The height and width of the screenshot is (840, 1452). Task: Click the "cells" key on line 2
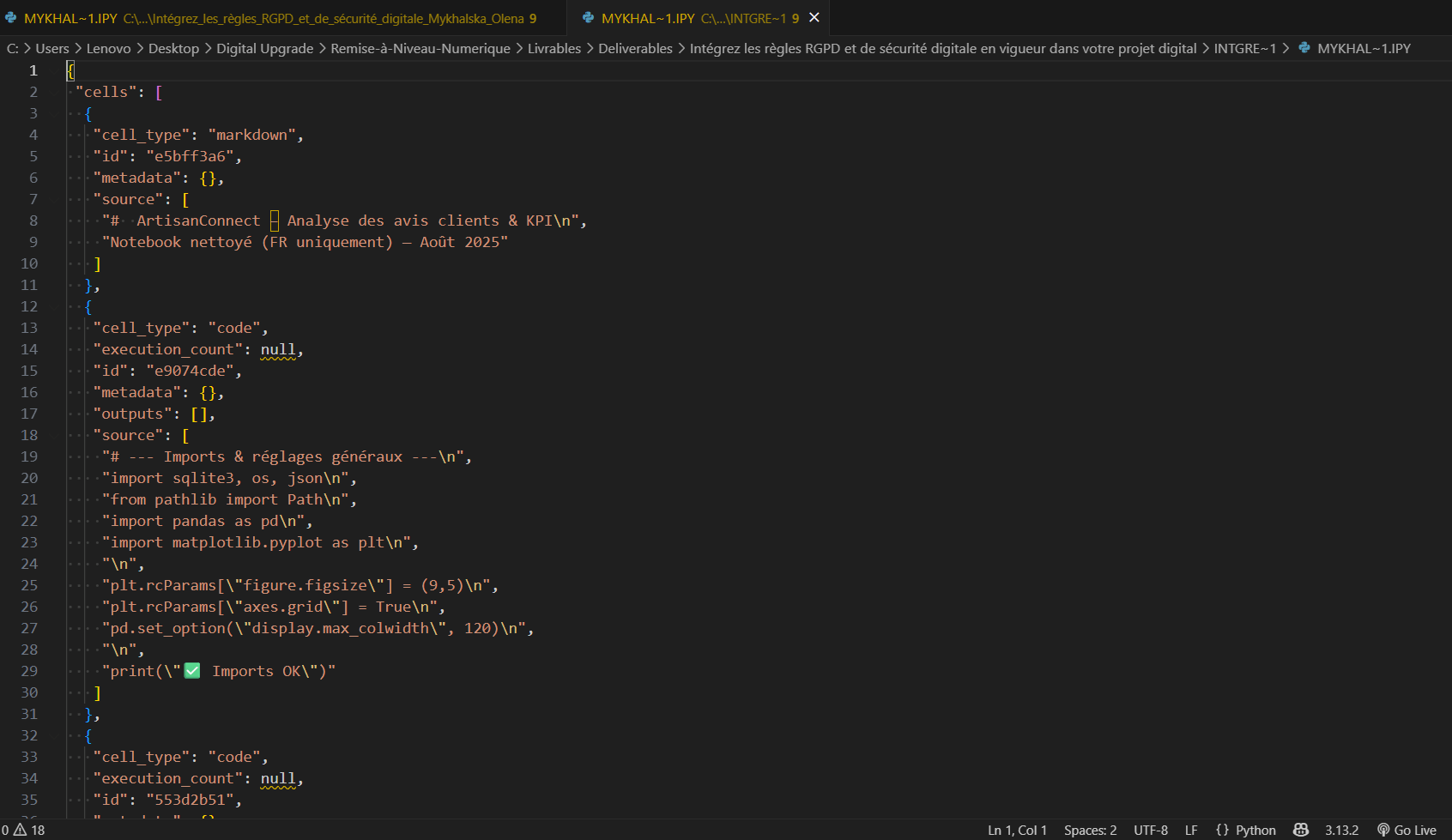click(106, 92)
